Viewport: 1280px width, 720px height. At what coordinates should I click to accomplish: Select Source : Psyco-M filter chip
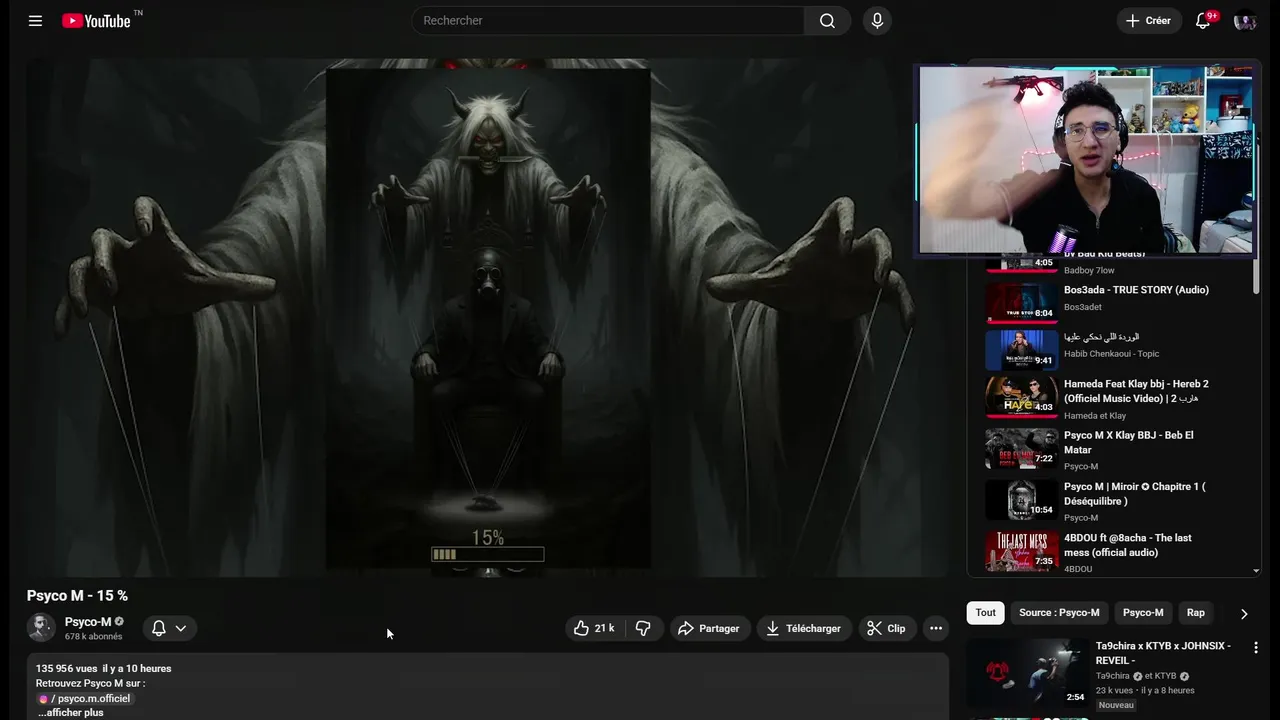click(1059, 613)
